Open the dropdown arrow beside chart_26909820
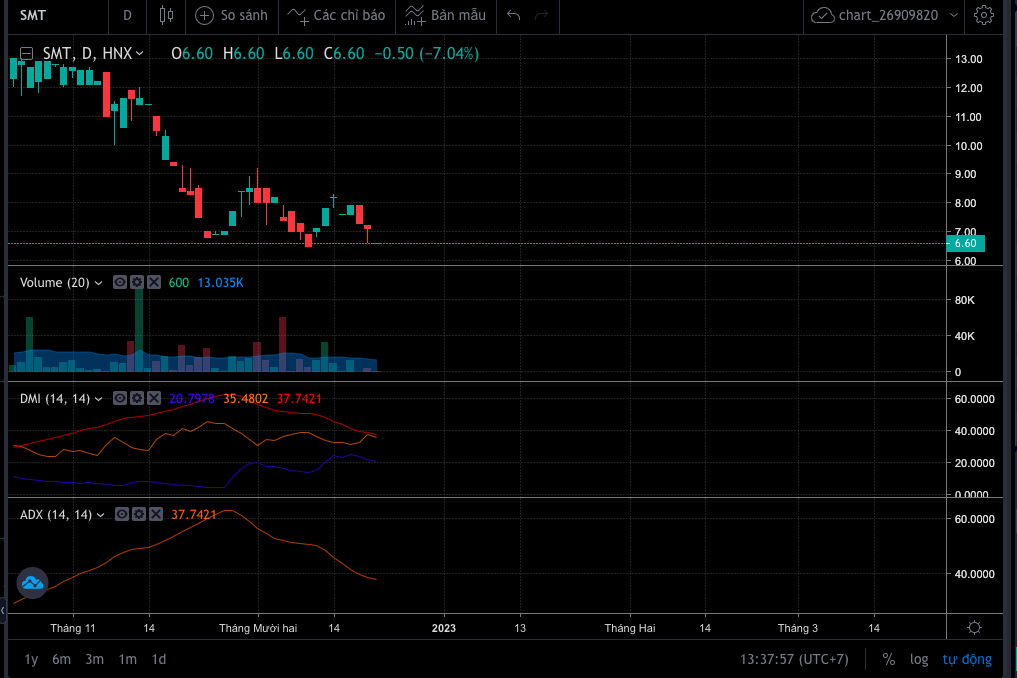The height and width of the screenshot is (678, 1017). click(x=953, y=15)
